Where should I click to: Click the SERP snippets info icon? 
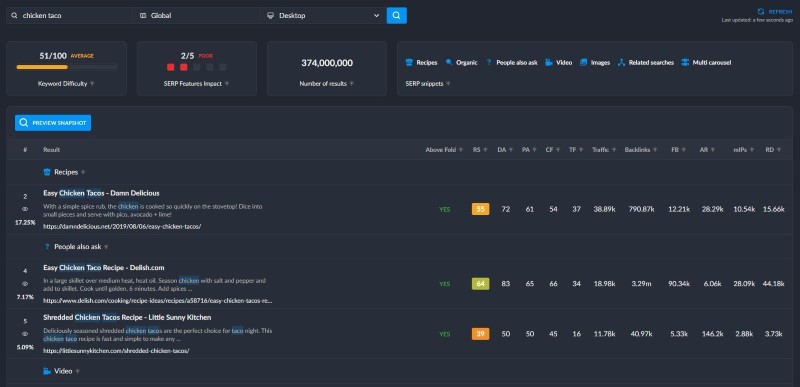(x=448, y=84)
